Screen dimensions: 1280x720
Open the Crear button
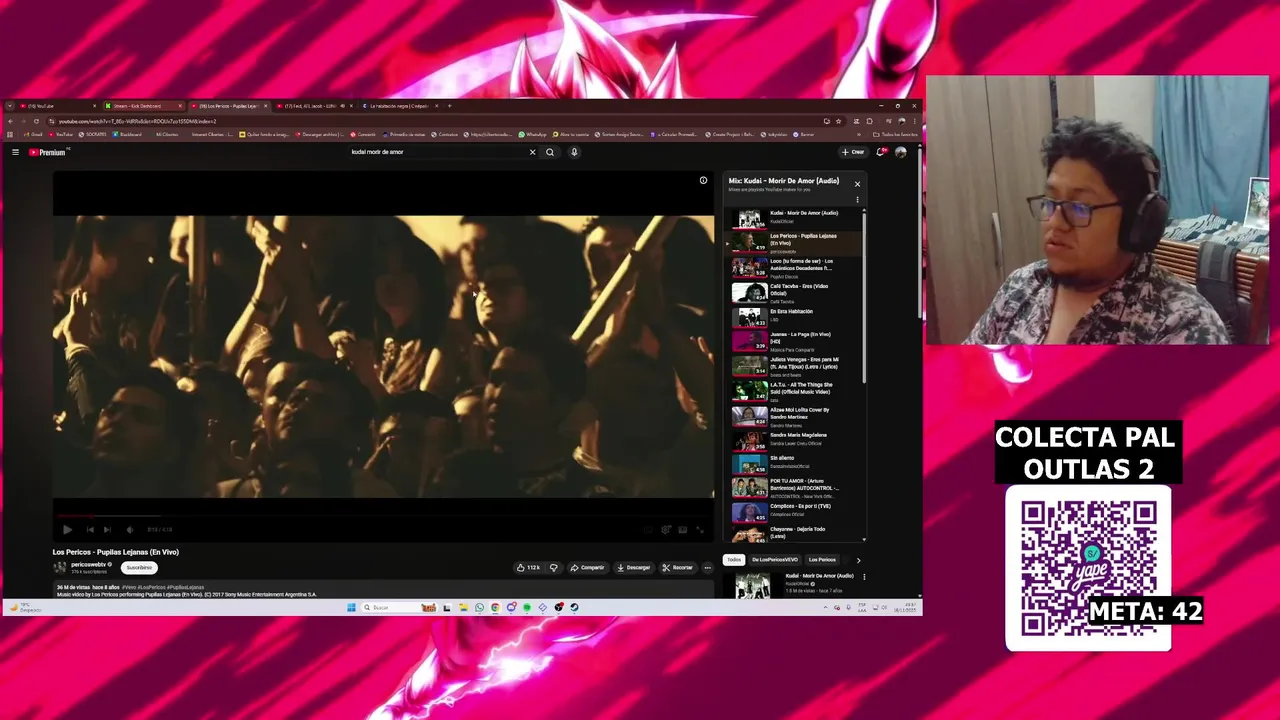853,152
